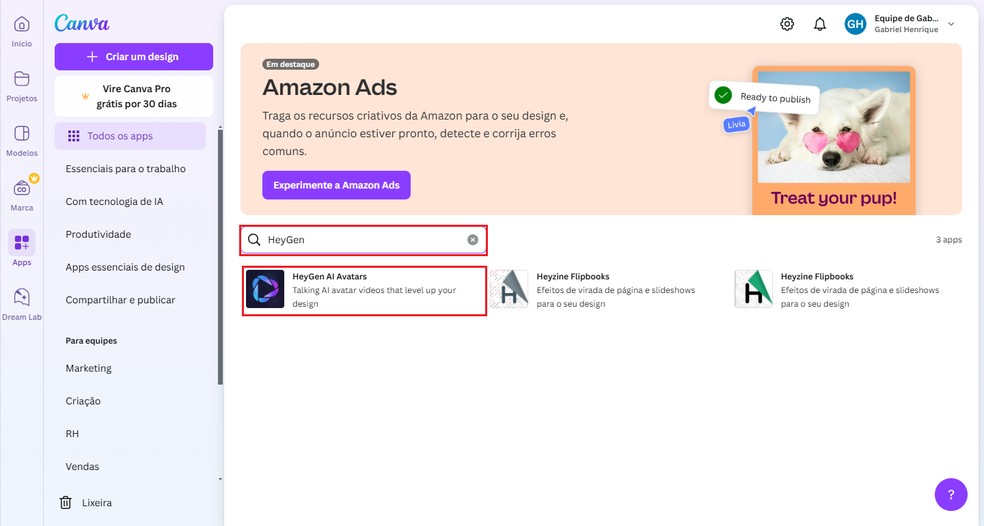Focus the apps search field

tap(360, 240)
